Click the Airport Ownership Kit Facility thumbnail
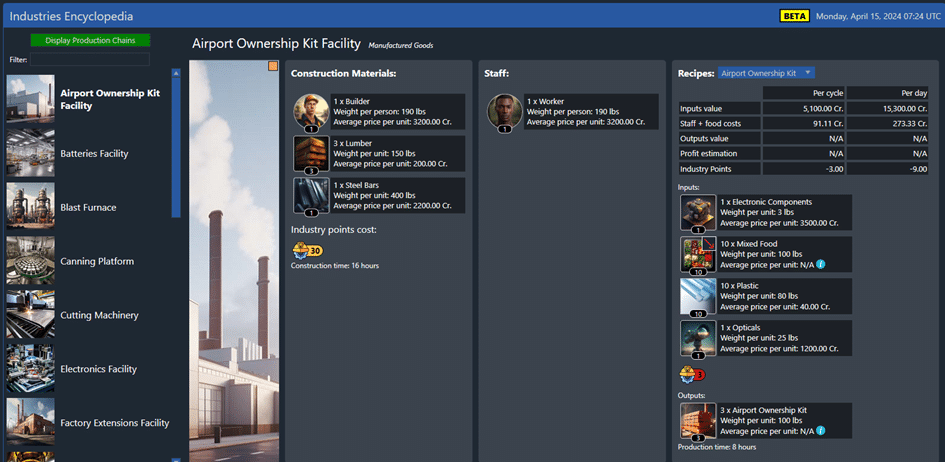The height and width of the screenshot is (462, 945). coord(31,99)
